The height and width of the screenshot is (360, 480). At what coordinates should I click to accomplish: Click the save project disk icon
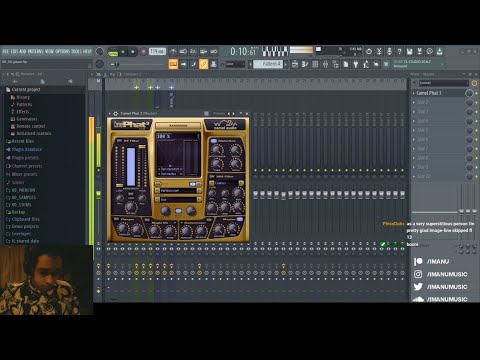click(x=409, y=51)
